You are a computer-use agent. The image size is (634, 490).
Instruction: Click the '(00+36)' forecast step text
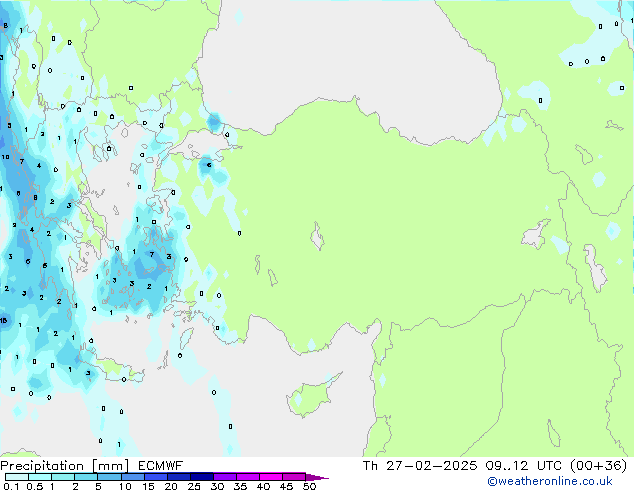click(x=598, y=466)
